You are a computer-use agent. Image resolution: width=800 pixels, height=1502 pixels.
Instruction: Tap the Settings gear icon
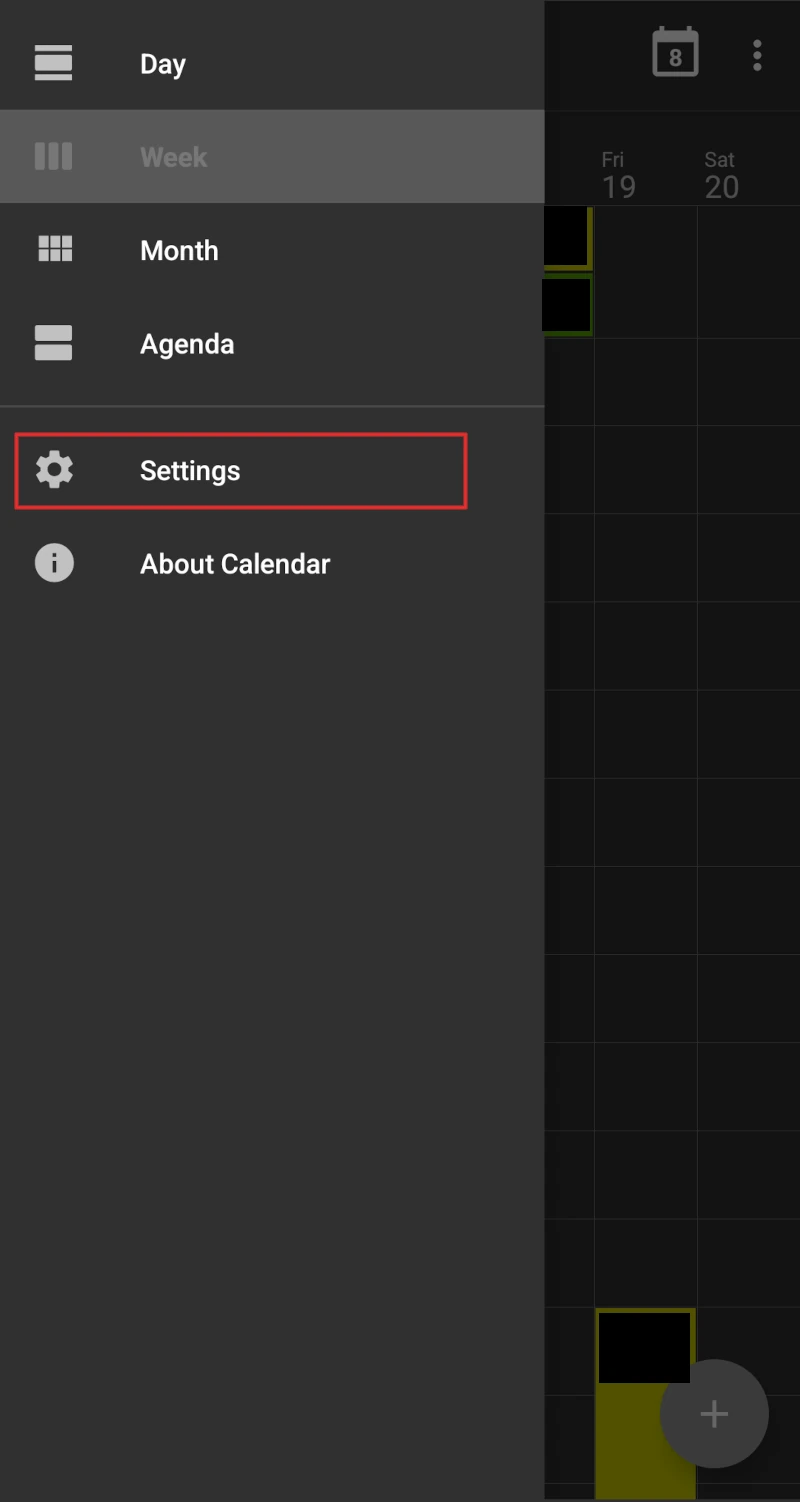tap(54, 470)
